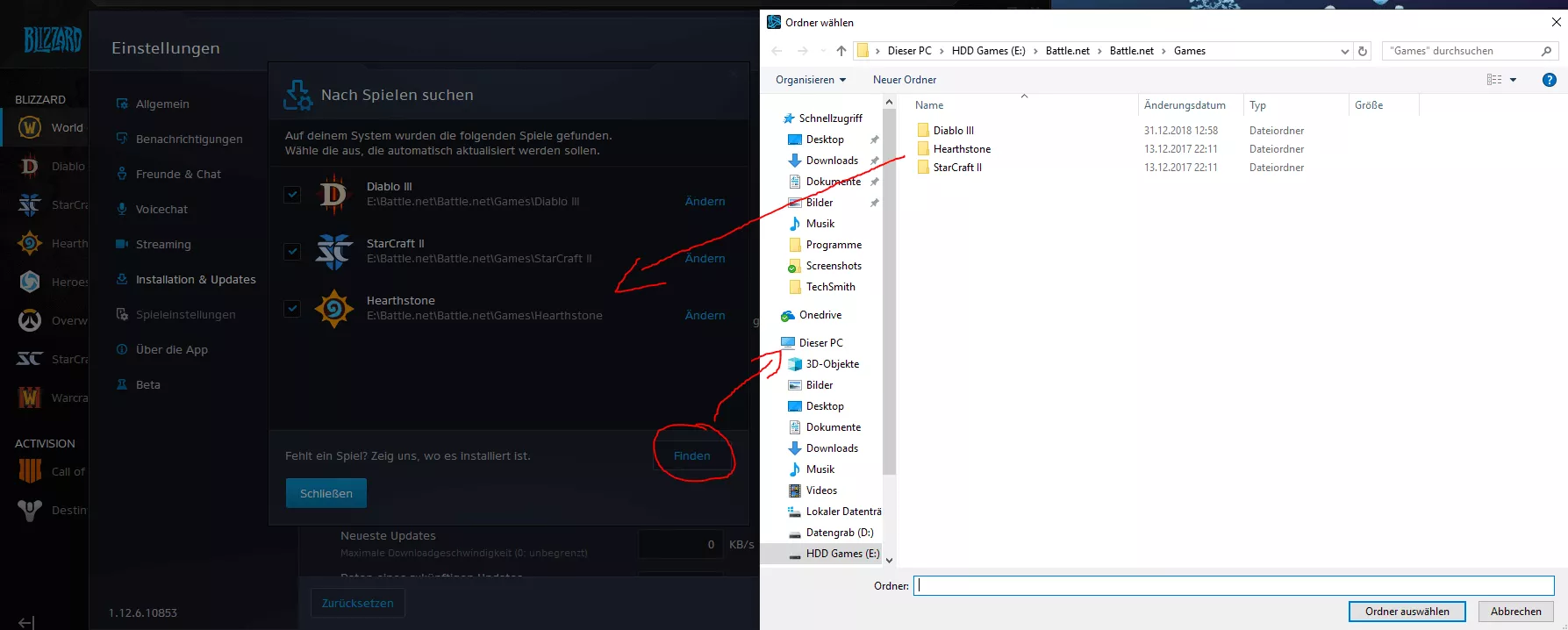
Task: Navigate up one folder level
Action: pyautogui.click(x=841, y=51)
